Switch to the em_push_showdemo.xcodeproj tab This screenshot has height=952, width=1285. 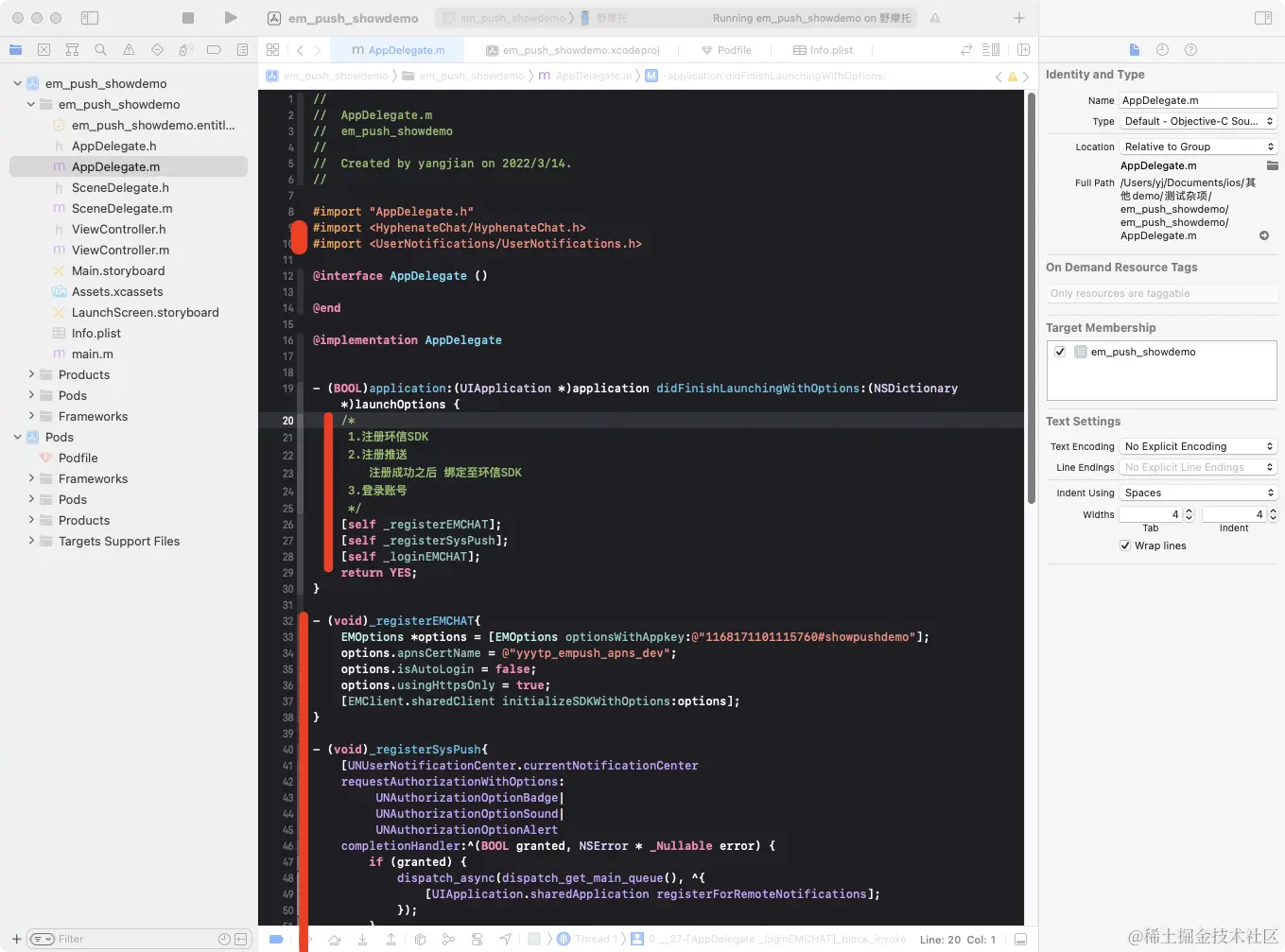pyautogui.click(x=573, y=50)
